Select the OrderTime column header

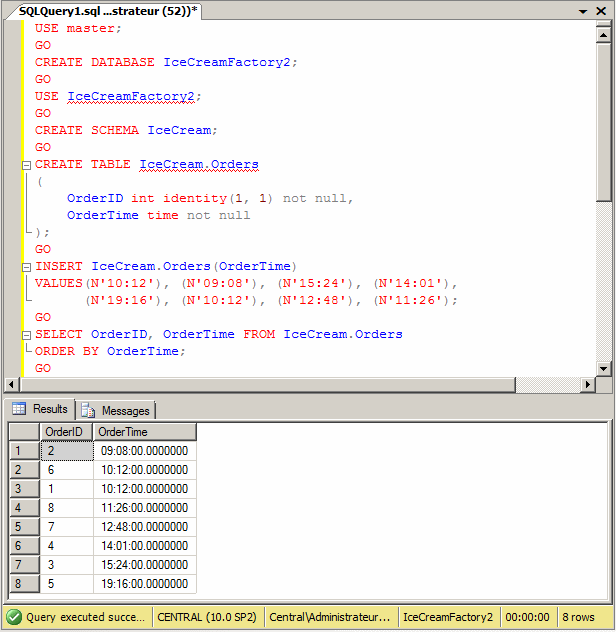[x=145, y=432]
